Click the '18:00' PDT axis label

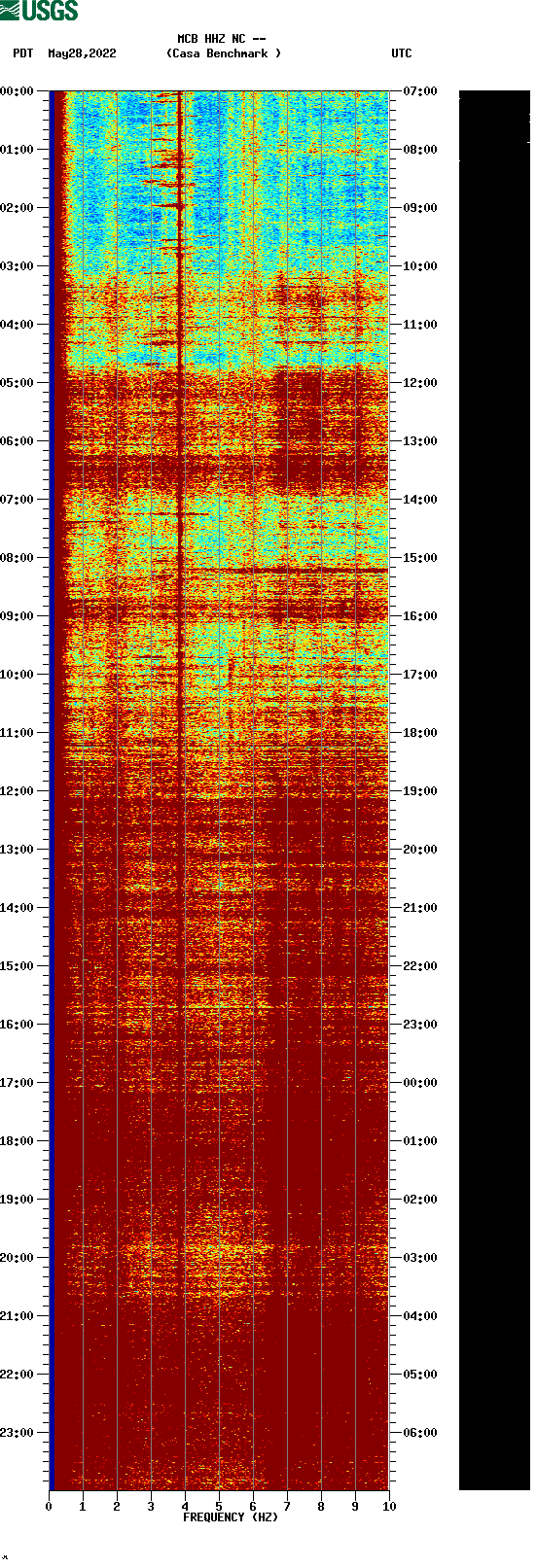(x=18, y=1141)
